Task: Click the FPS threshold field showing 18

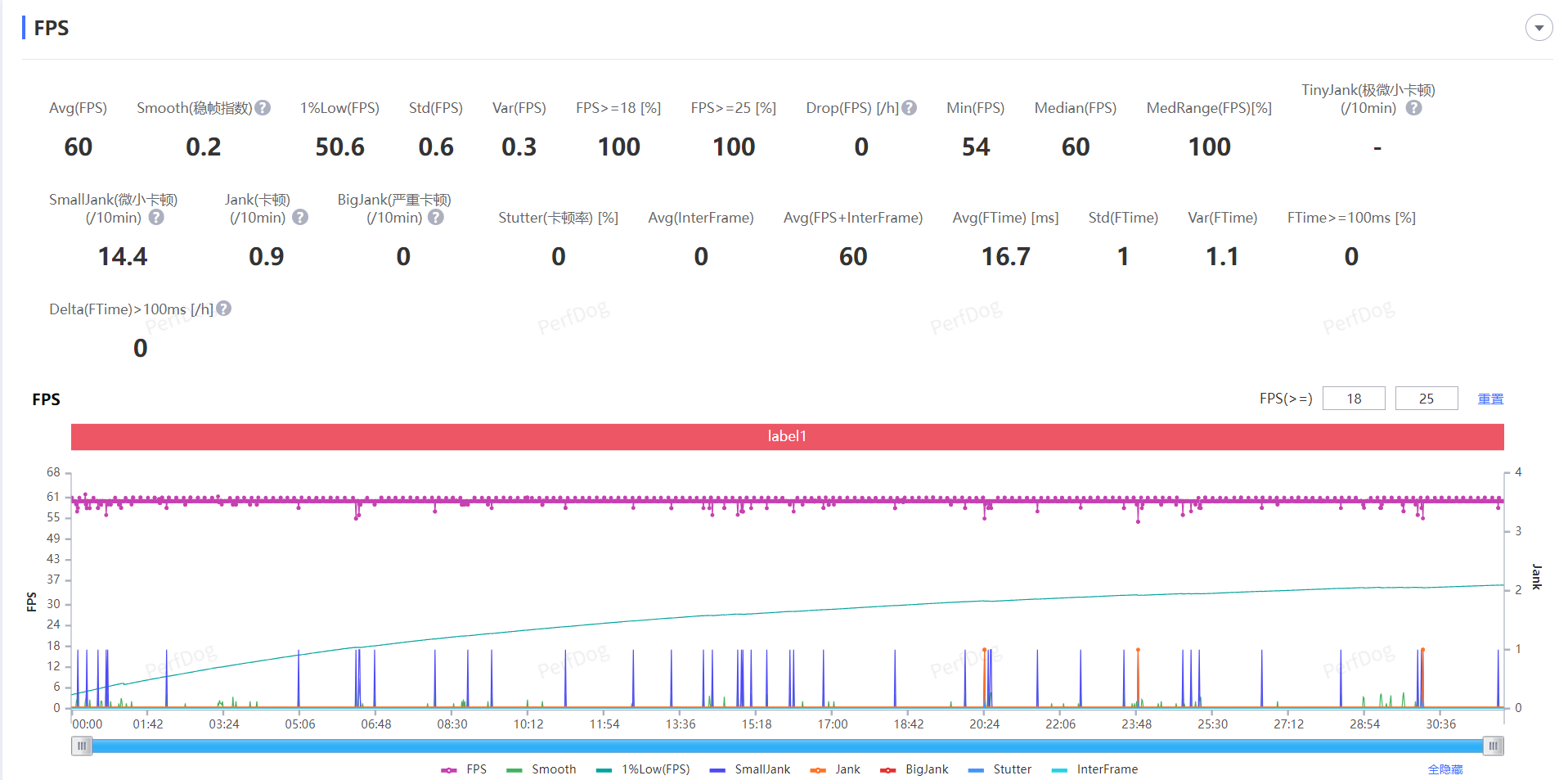Action: point(1354,399)
